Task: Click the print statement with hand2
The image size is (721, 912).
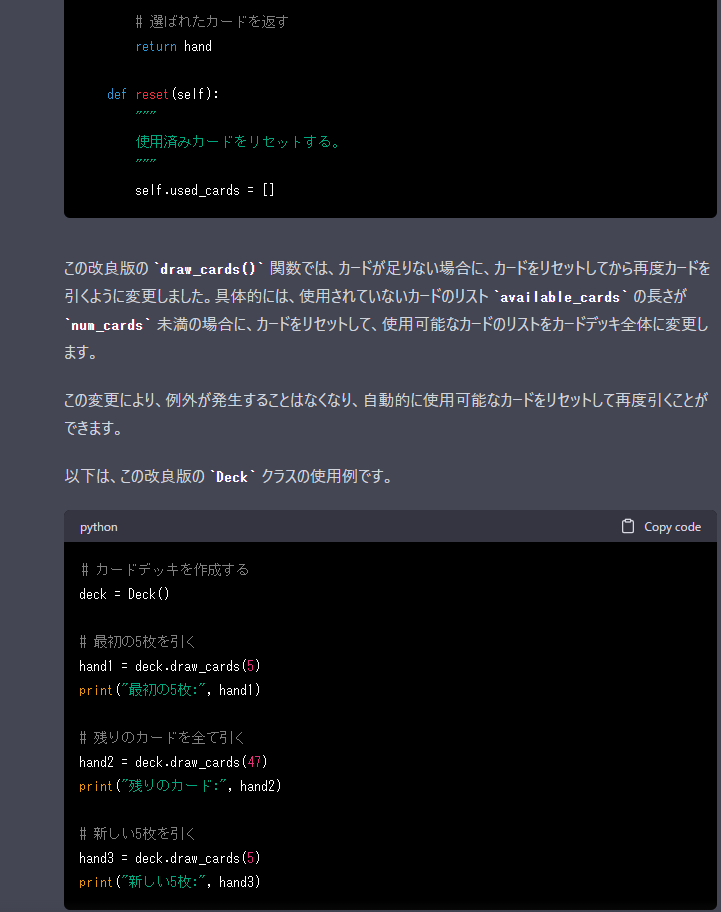Action: (180, 786)
